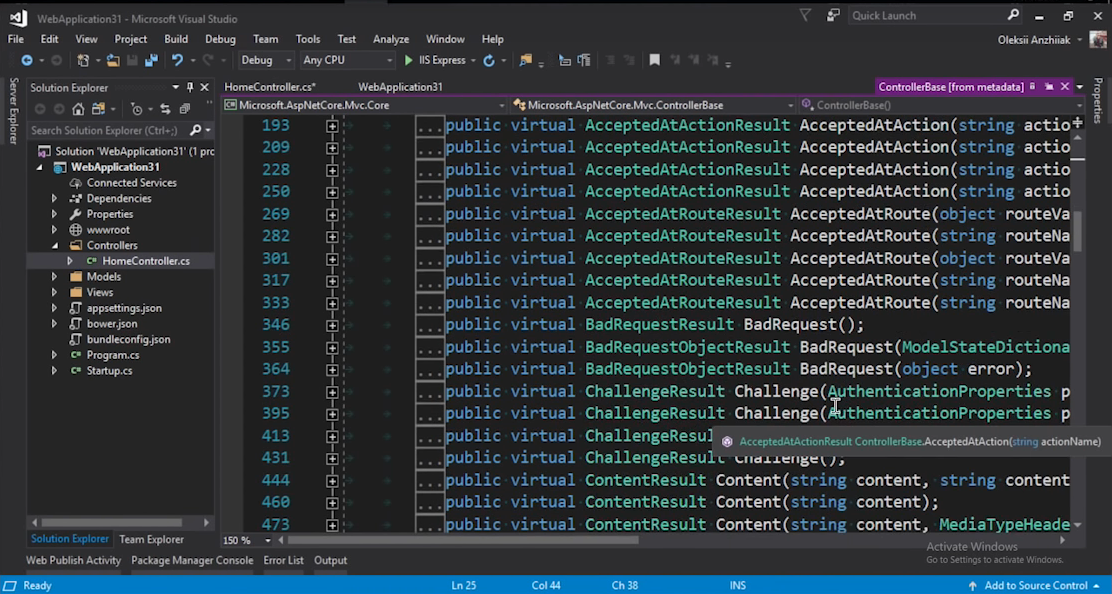Click the Switch Views icon in Solution Explorer

tap(99, 109)
